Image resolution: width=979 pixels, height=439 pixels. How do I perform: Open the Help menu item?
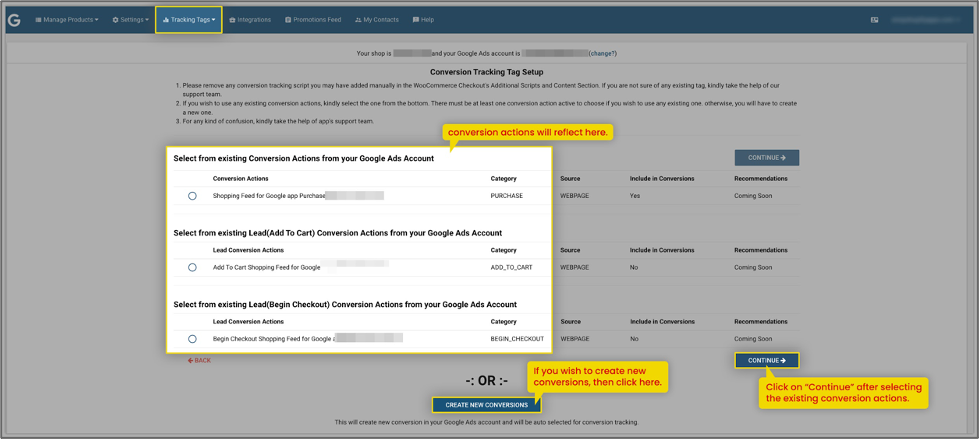pos(423,20)
